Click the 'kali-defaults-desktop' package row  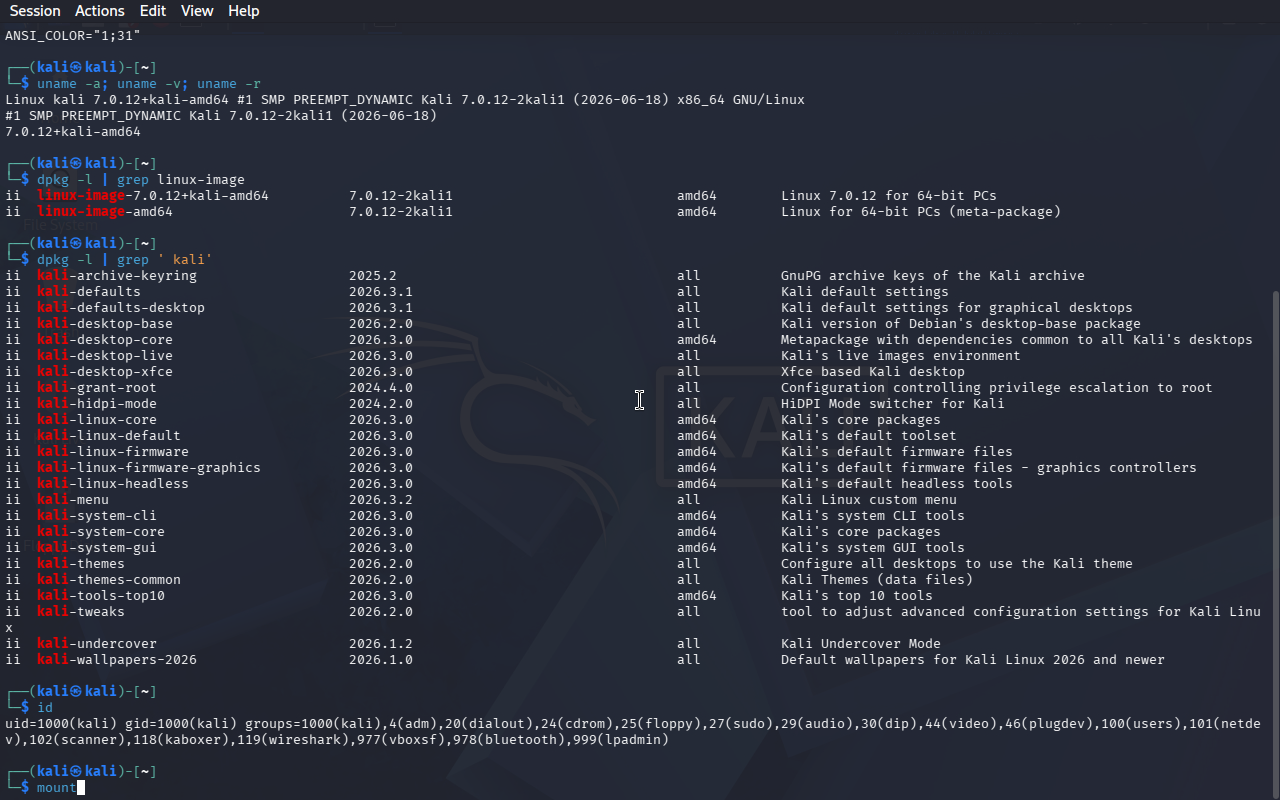pyautogui.click(x=569, y=308)
